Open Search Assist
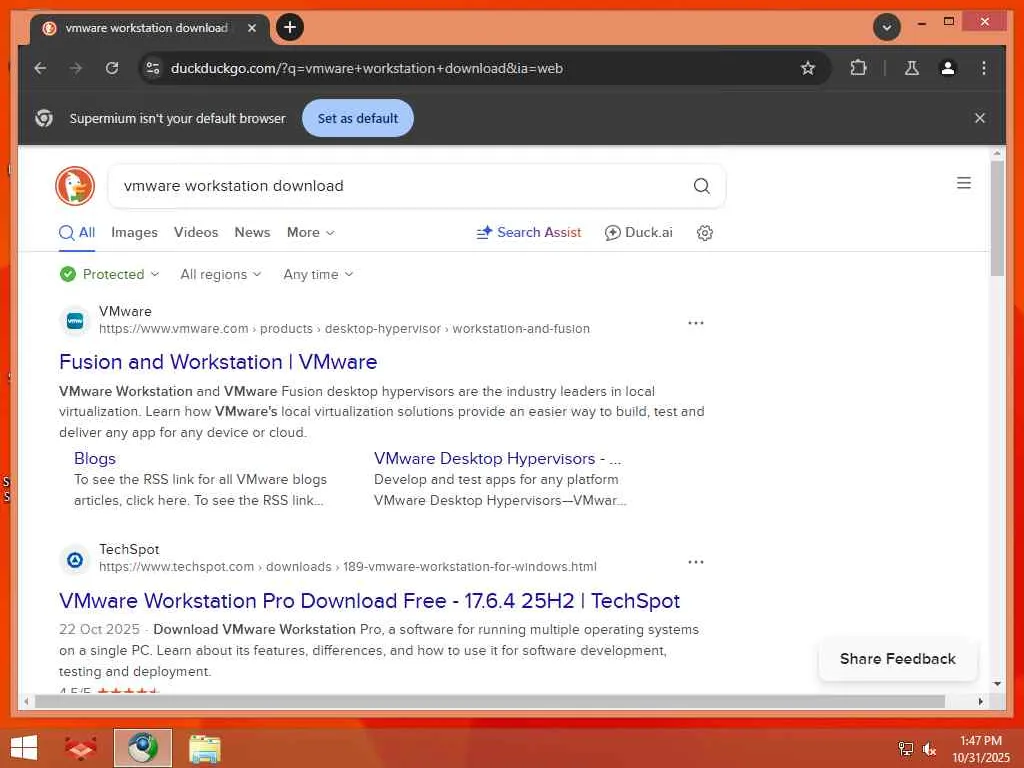1024x768 pixels. coord(528,232)
